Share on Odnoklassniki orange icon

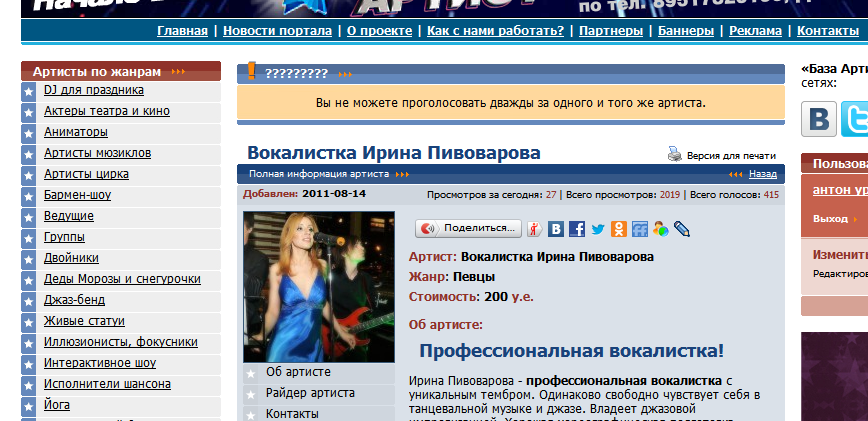(618, 228)
